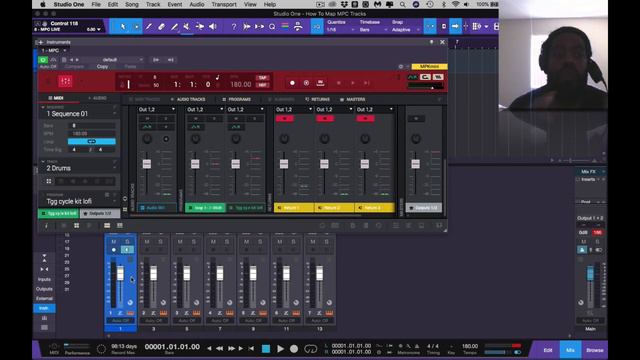Click the transport Play button

point(280,349)
